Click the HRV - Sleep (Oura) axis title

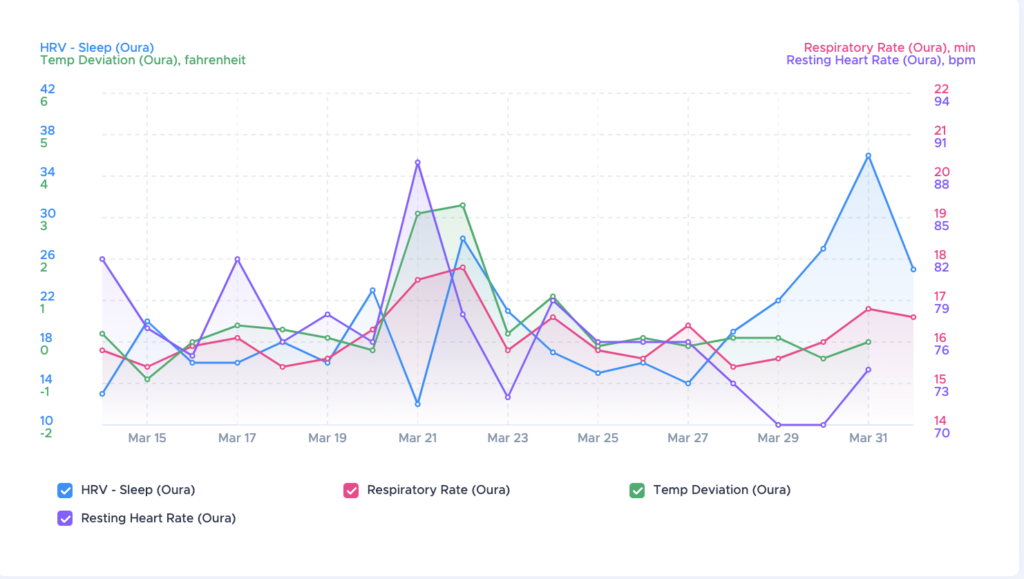pyautogui.click(x=97, y=48)
